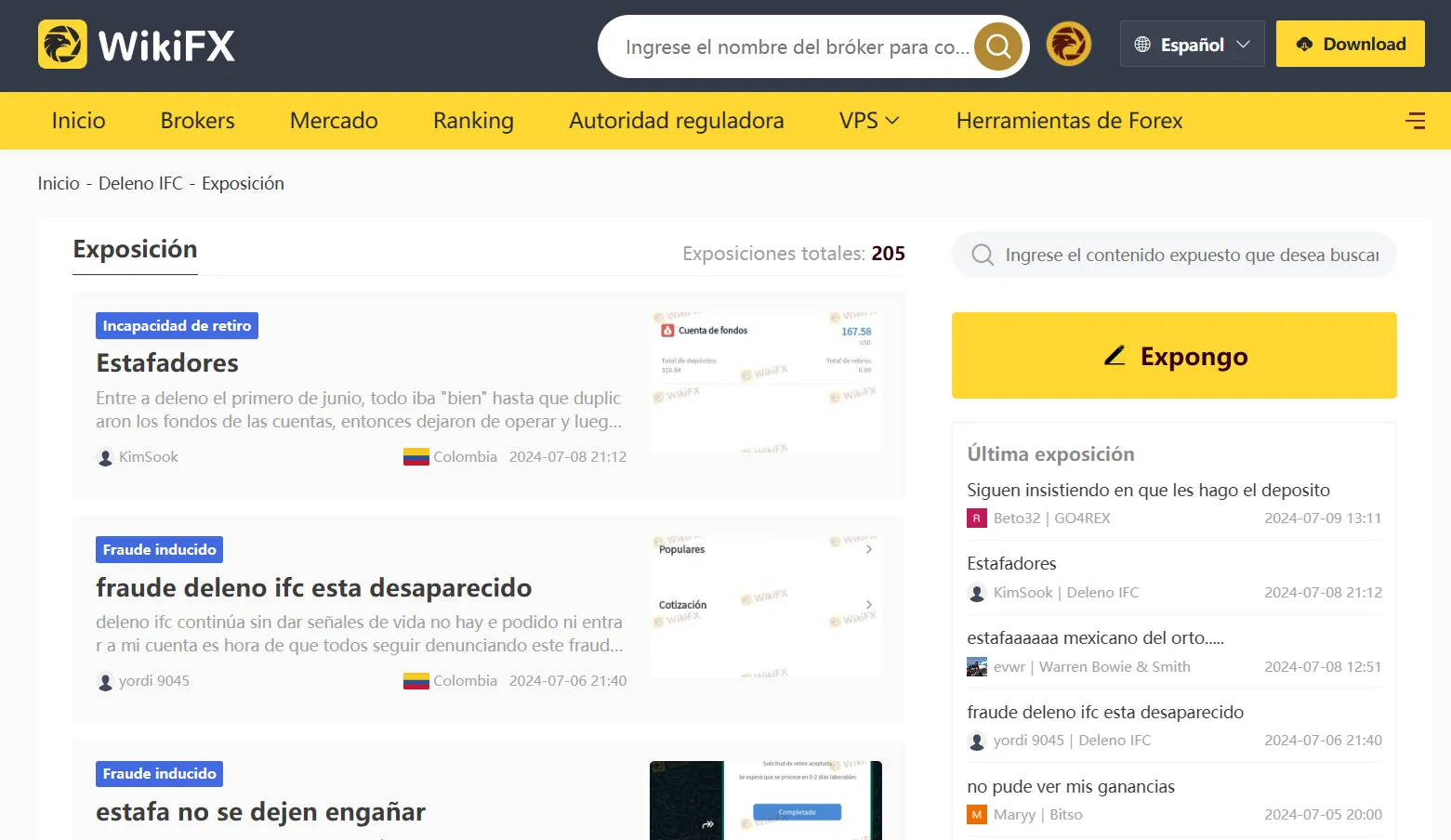1451x840 pixels.
Task: Expand the Español language dropdown
Action: (x=1193, y=44)
